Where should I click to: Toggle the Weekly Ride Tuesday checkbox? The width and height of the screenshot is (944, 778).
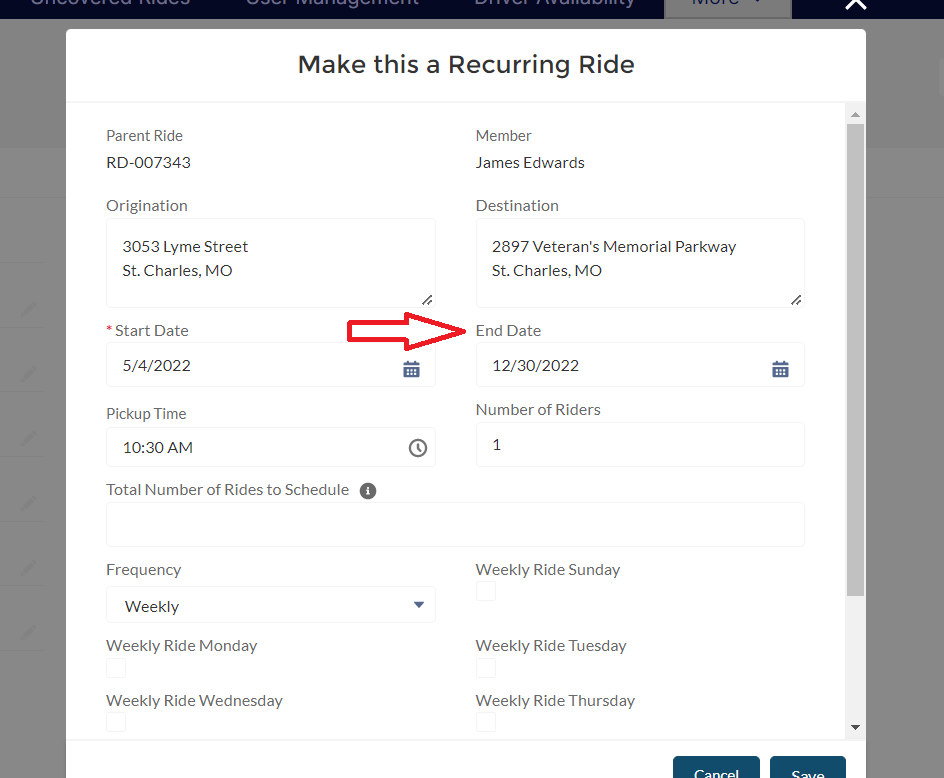(x=486, y=668)
